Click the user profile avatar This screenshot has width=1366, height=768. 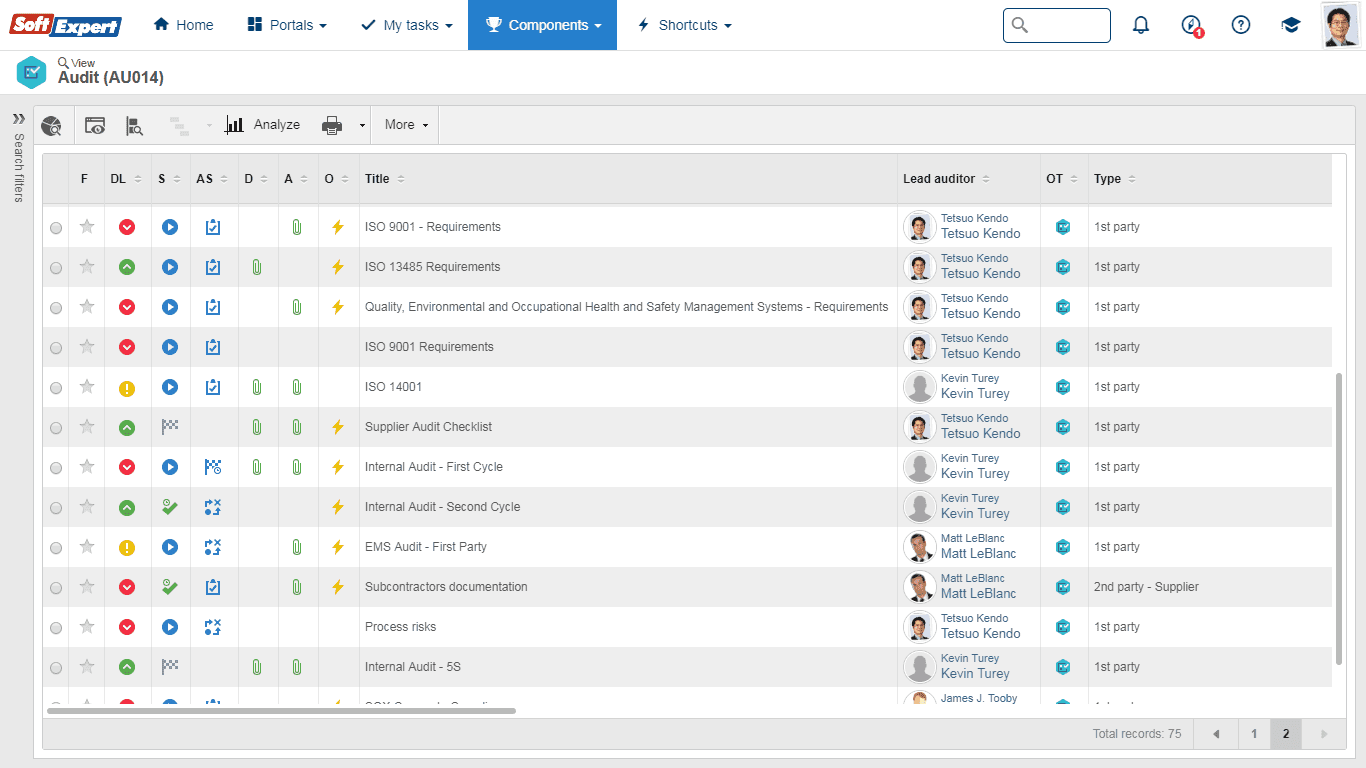tap(1340, 25)
